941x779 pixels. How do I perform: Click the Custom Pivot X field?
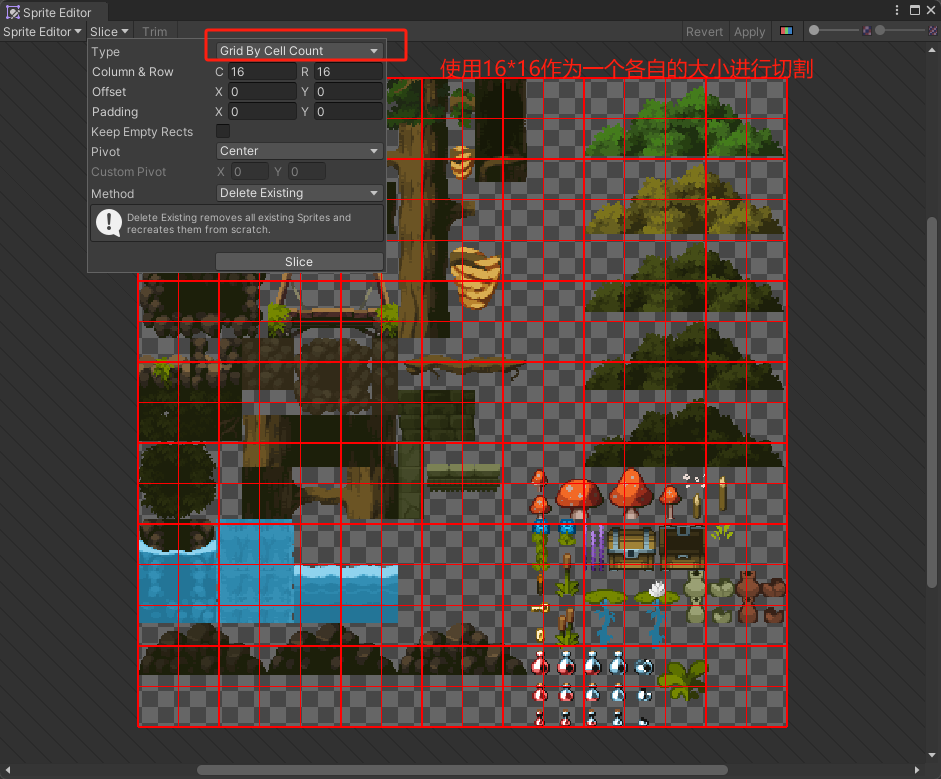click(x=248, y=172)
